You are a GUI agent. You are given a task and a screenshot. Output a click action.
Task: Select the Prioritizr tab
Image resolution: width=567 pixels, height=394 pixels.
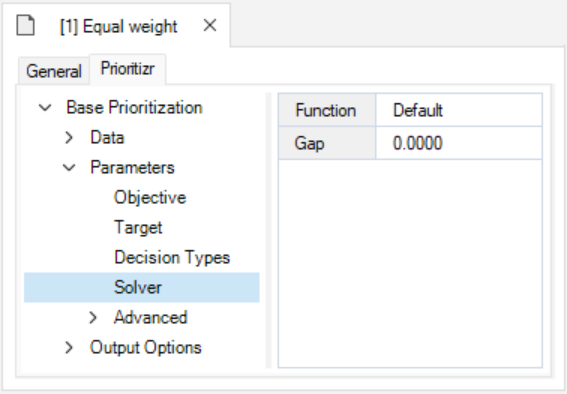tap(128, 69)
